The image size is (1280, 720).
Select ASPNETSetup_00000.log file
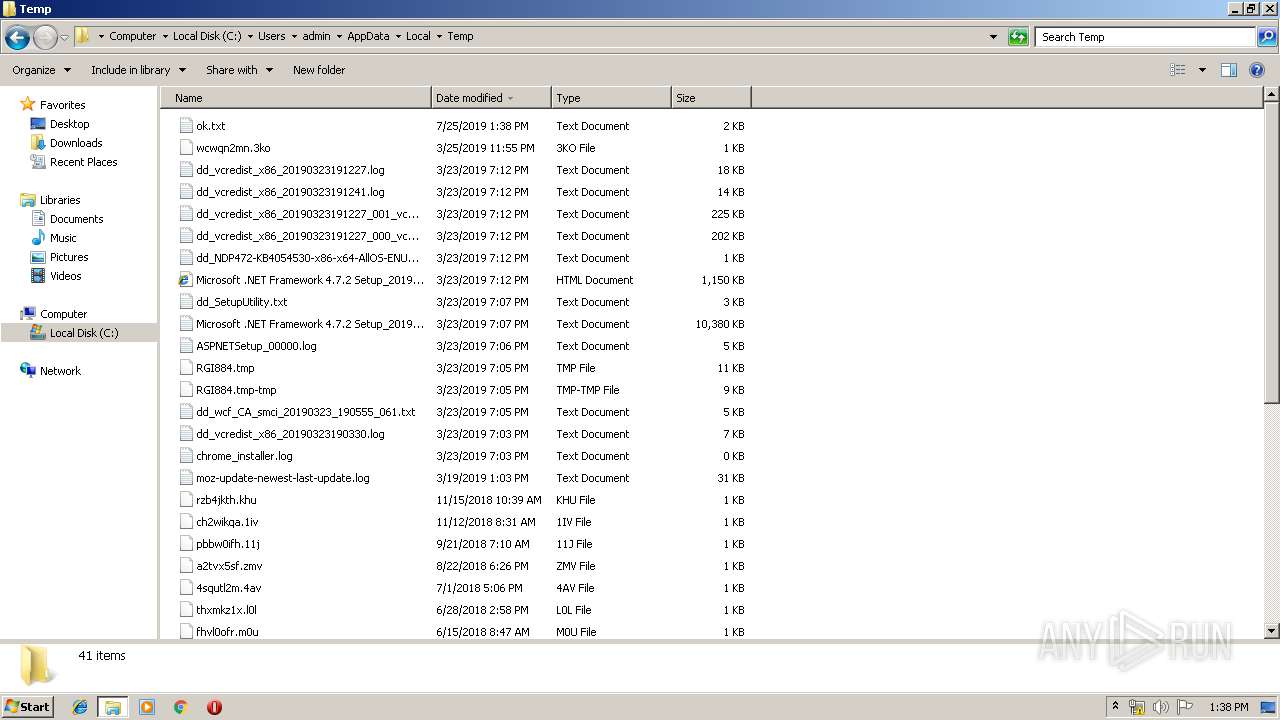[x=256, y=346]
